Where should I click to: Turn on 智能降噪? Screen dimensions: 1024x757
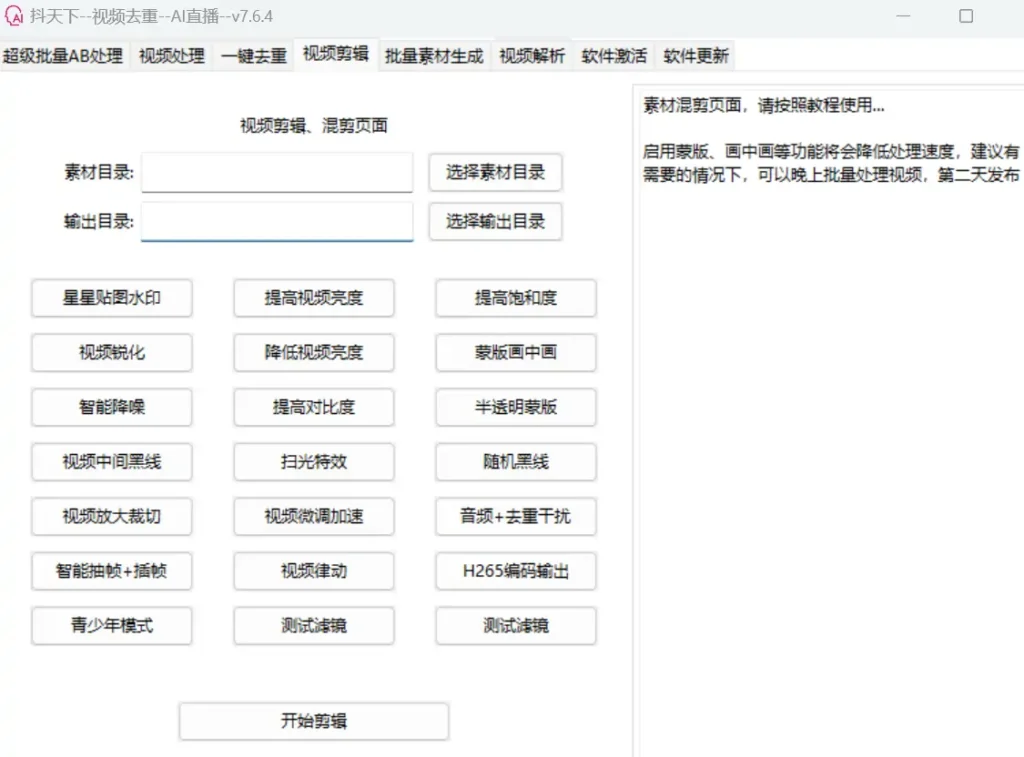(x=112, y=407)
